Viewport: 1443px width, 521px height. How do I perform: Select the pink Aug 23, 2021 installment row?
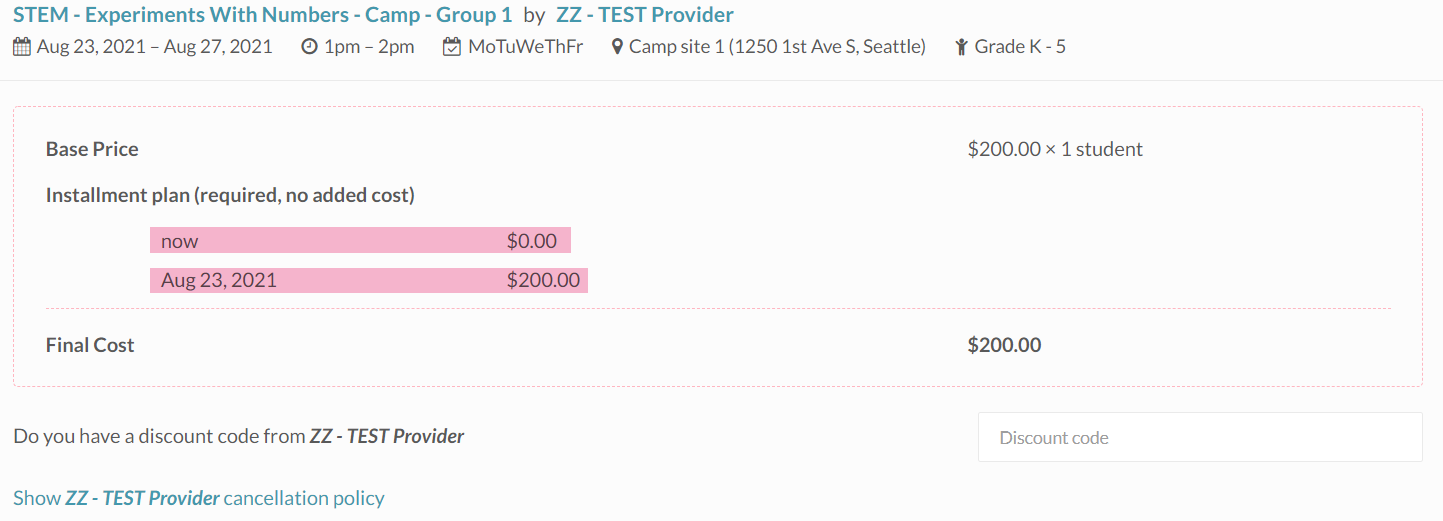(x=368, y=280)
